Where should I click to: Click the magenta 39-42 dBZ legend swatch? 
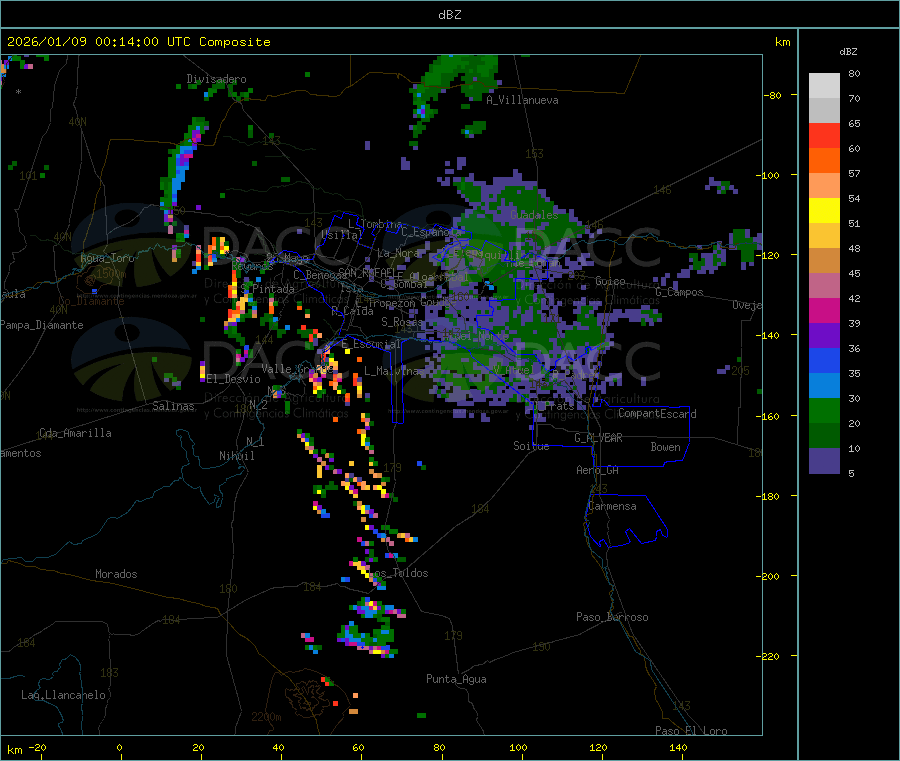(x=824, y=310)
